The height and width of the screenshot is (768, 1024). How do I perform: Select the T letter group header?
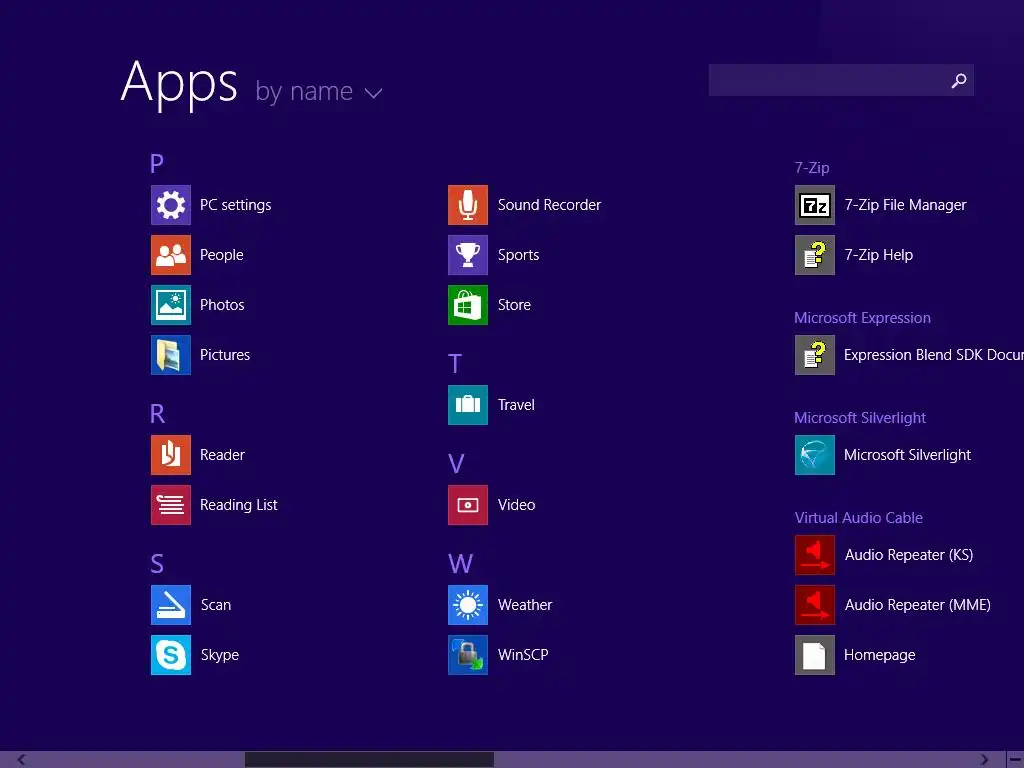click(x=455, y=364)
